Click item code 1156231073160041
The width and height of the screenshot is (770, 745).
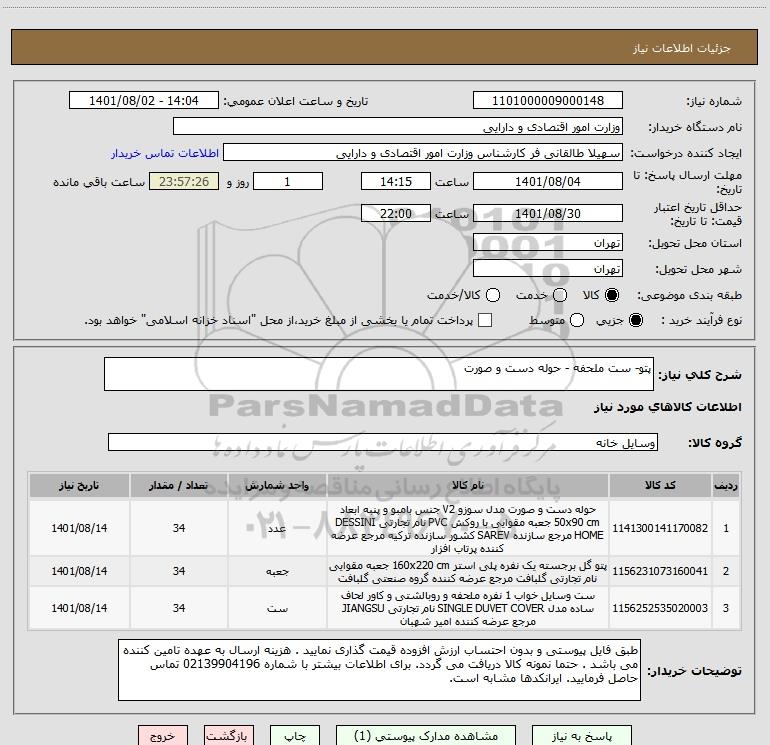click(660, 571)
